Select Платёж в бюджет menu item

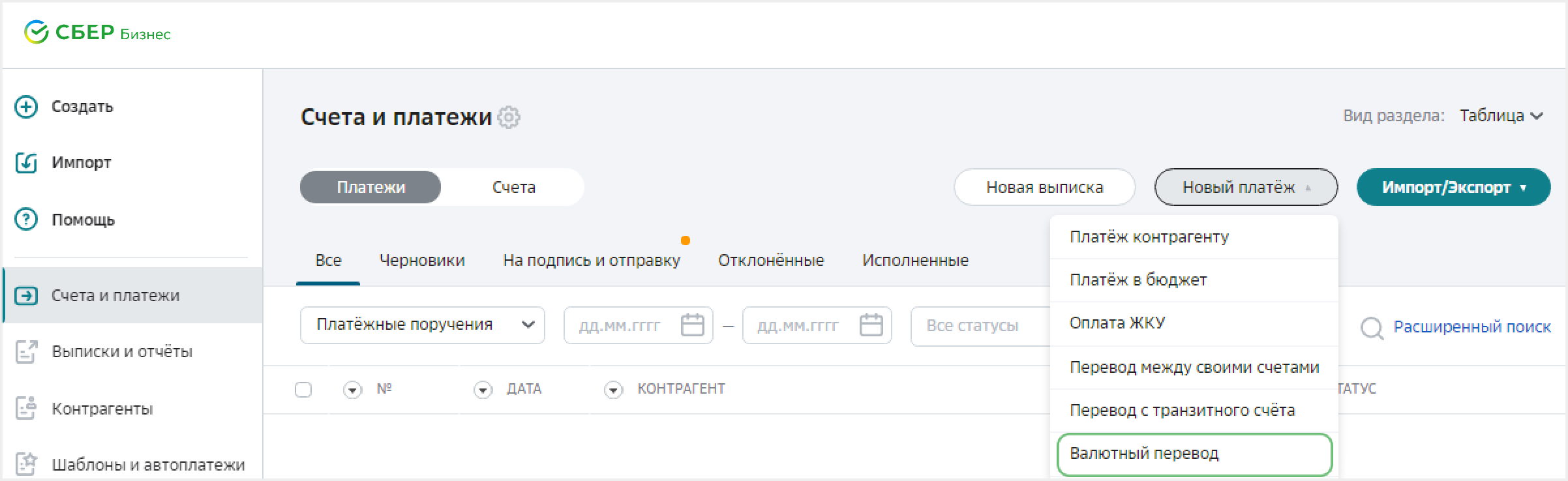click(1194, 280)
